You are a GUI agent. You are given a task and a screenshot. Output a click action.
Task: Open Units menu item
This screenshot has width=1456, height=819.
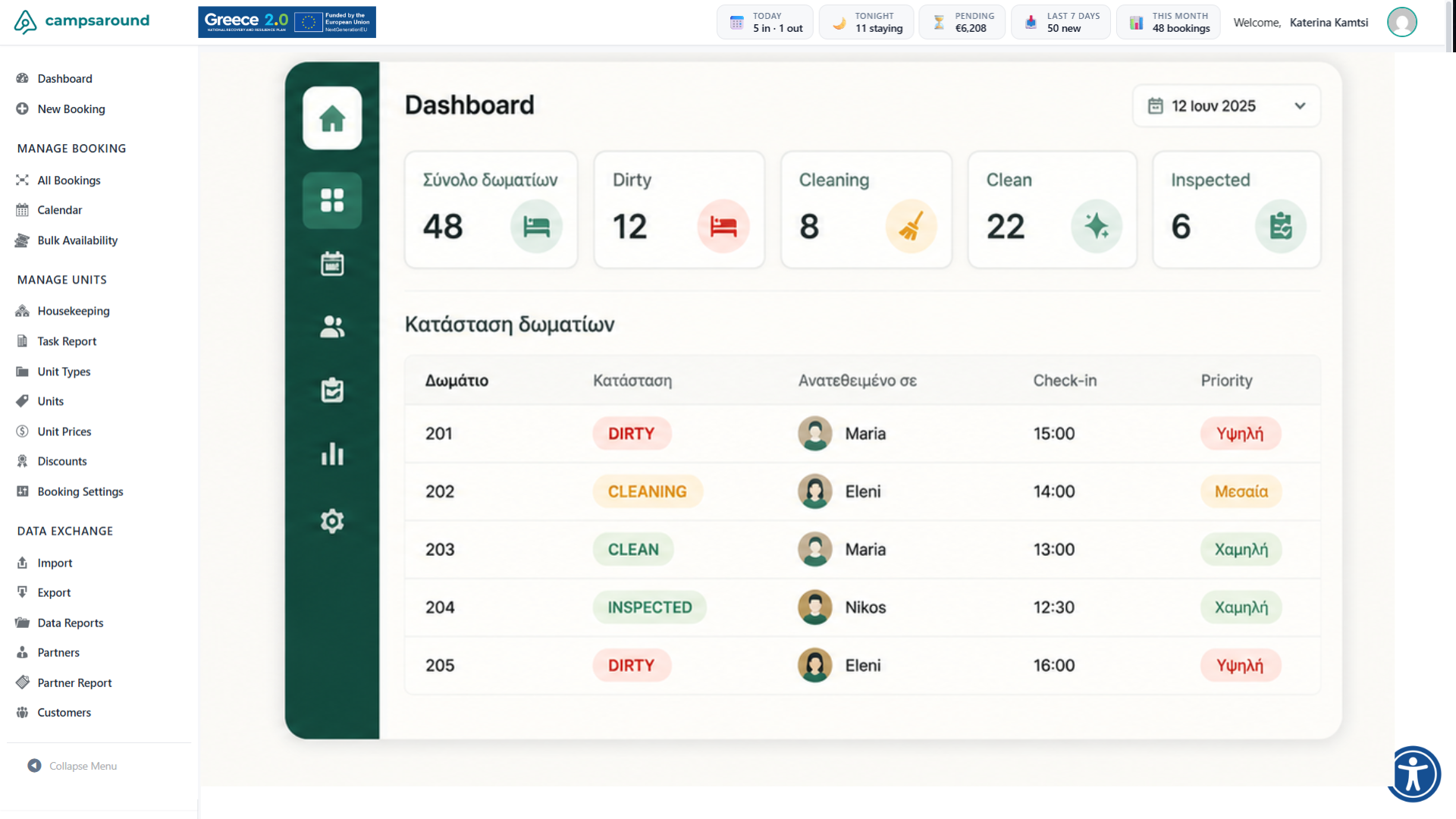[x=50, y=401]
